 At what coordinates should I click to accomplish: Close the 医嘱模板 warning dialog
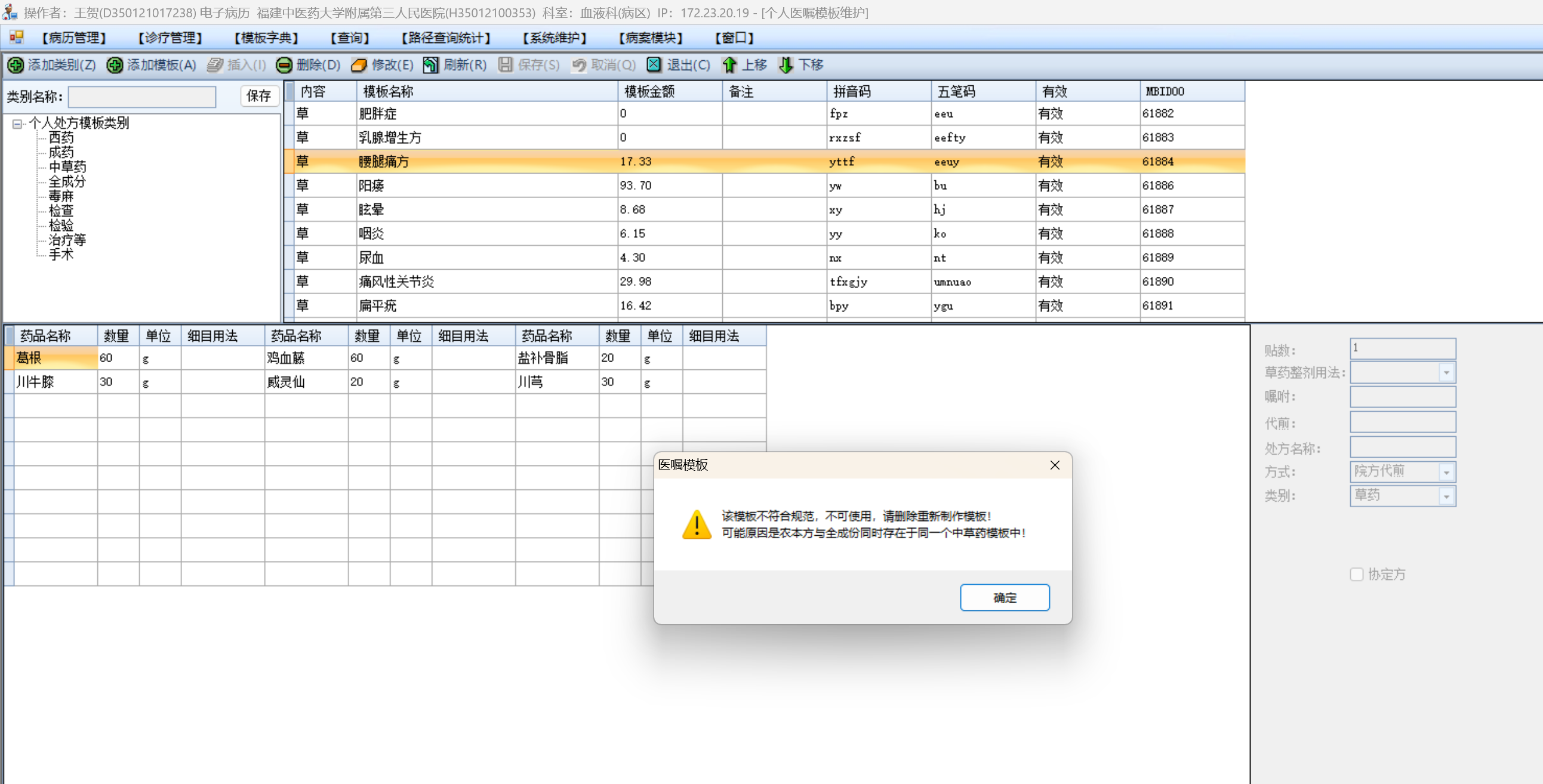tap(1054, 465)
